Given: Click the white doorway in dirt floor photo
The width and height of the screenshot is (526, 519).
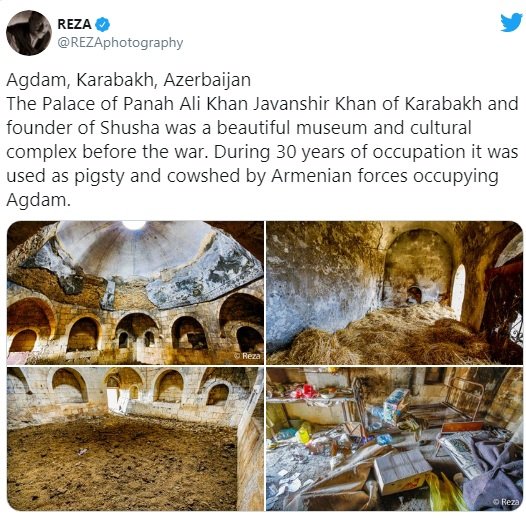Looking at the screenshot, I should pyautogui.click(x=115, y=399).
